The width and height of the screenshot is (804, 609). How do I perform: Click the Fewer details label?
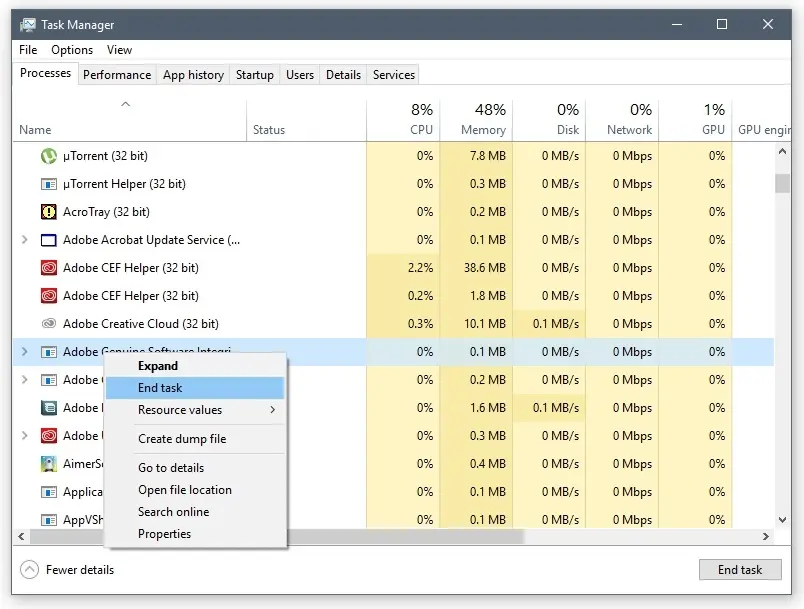[x=80, y=570]
